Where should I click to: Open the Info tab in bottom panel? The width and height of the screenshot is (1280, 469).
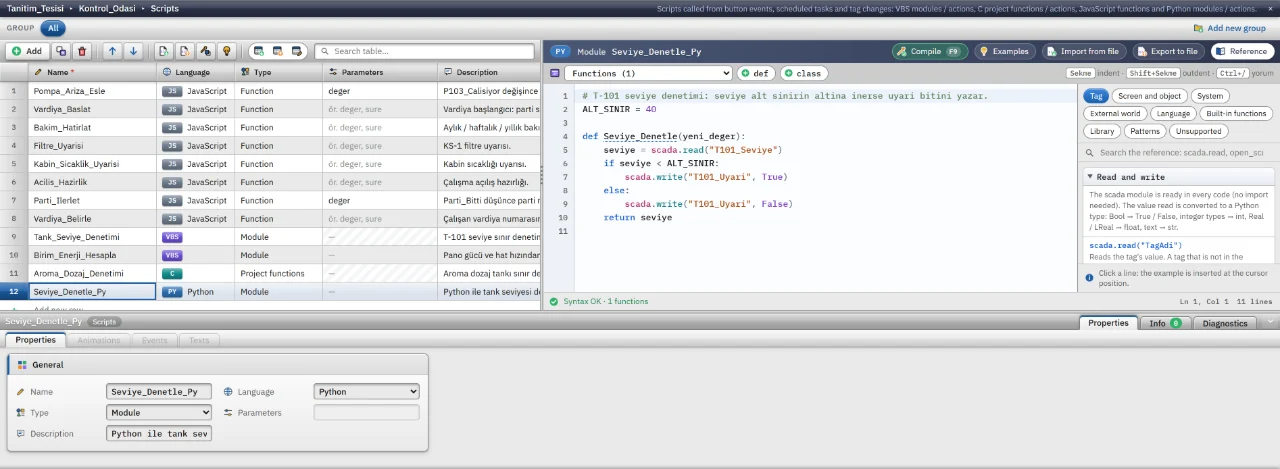point(1164,323)
